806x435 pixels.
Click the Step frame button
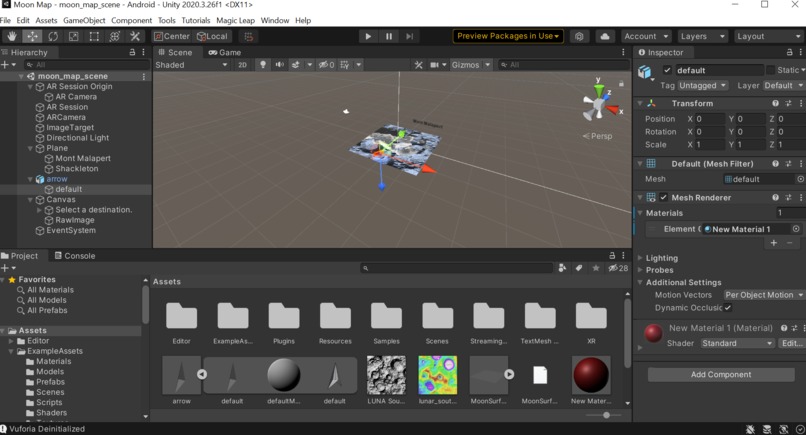(x=409, y=36)
